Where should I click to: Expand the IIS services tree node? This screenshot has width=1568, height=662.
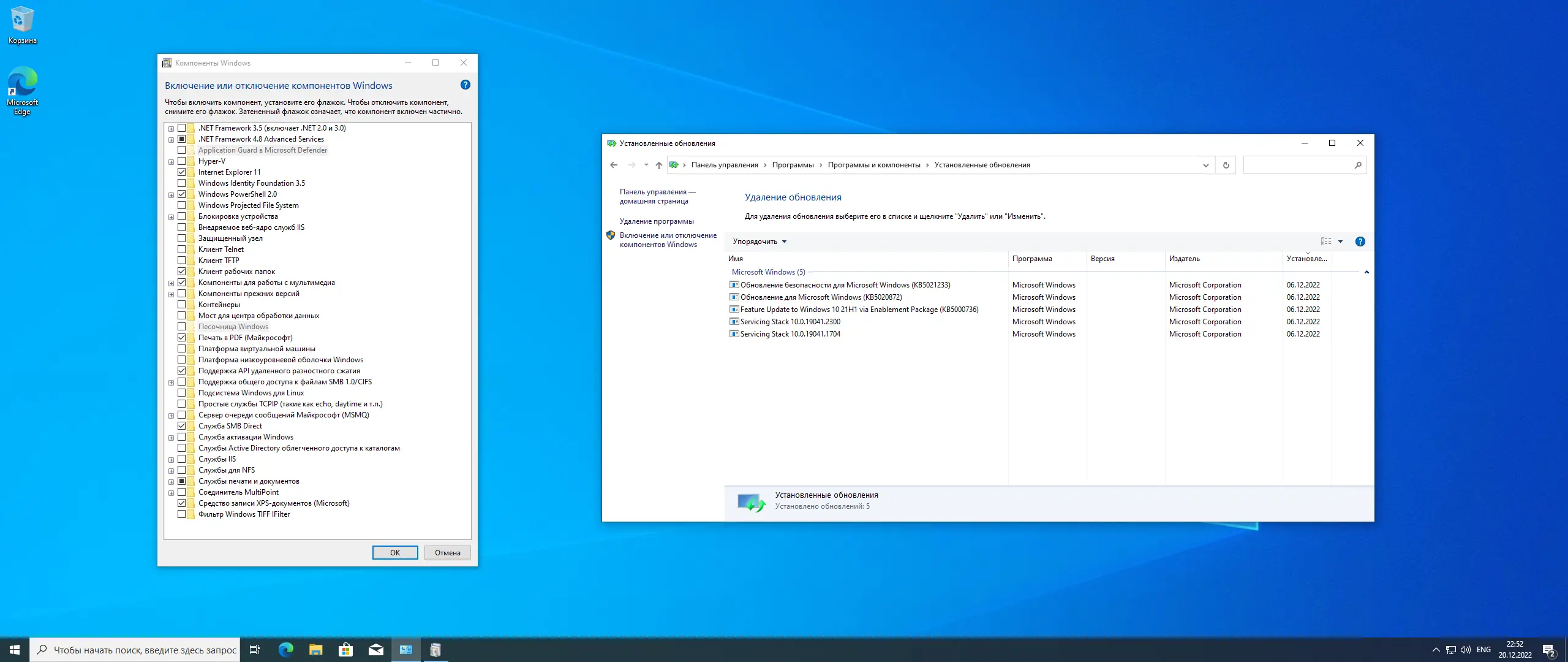pyautogui.click(x=171, y=460)
